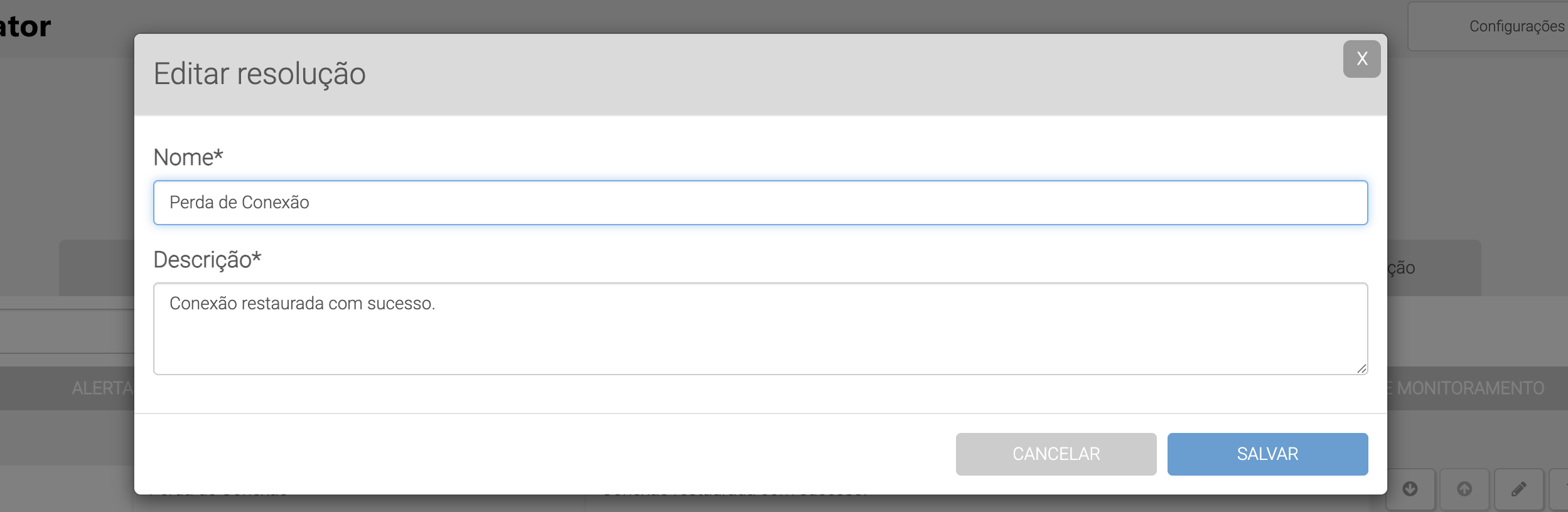Select the grey tab left of the dialog

click(x=97, y=268)
